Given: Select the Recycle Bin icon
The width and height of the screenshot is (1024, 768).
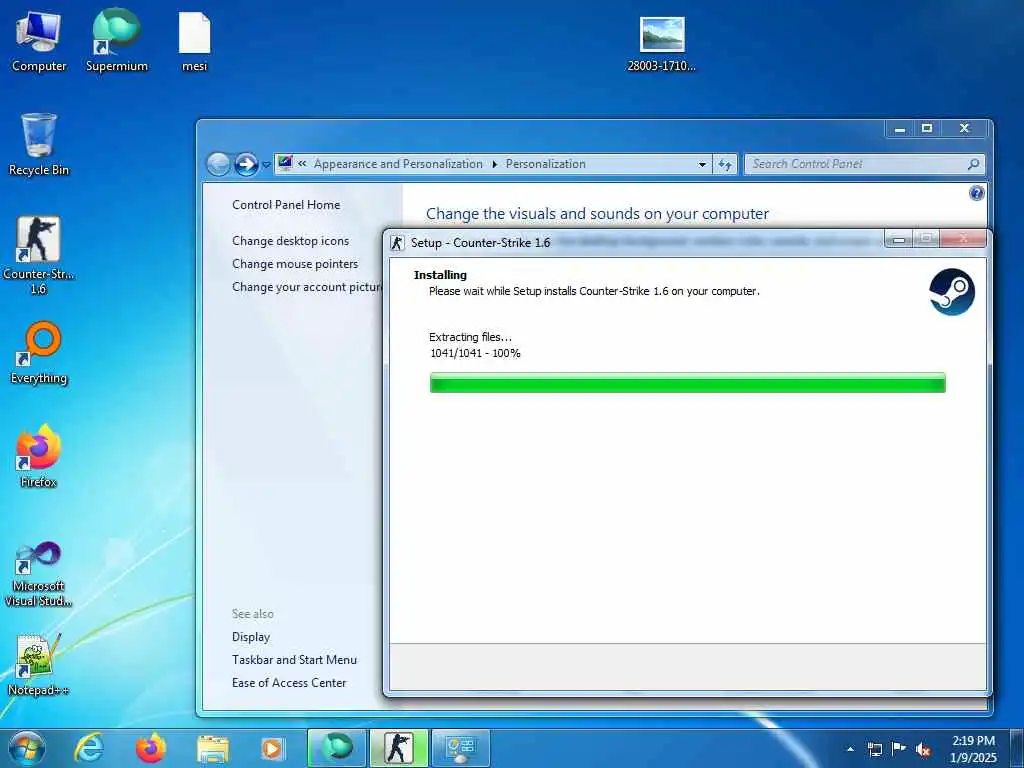Looking at the screenshot, I should pyautogui.click(x=39, y=144).
